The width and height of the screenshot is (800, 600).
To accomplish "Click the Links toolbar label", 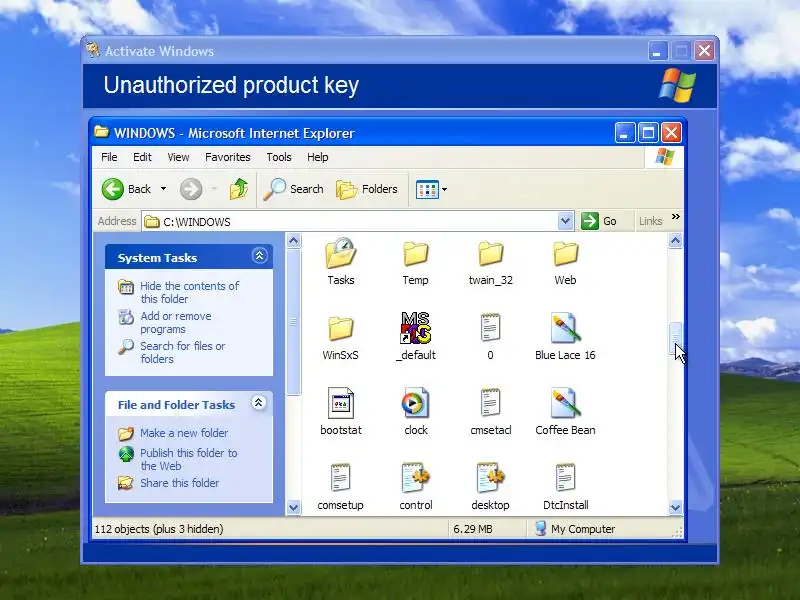I will click(x=651, y=221).
